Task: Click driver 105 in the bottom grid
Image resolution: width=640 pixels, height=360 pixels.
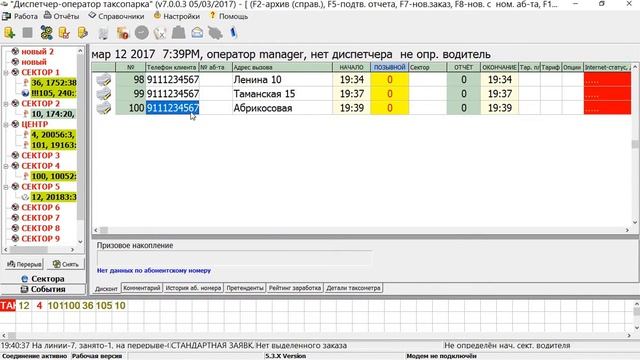Action: tap(104, 306)
